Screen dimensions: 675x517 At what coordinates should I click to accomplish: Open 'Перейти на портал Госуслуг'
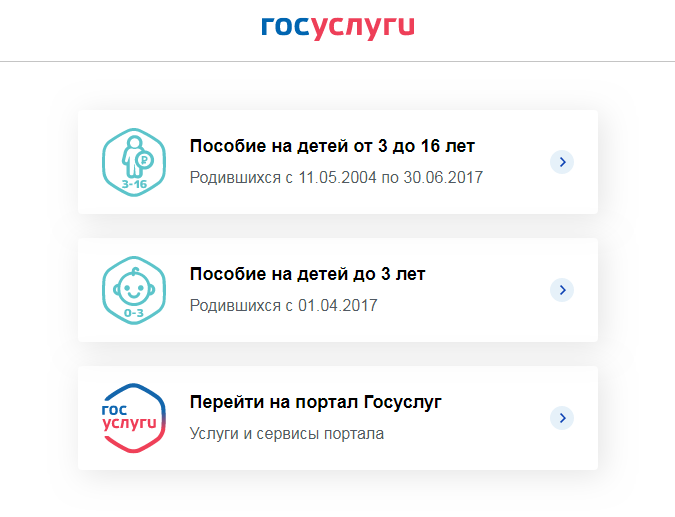click(316, 402)
